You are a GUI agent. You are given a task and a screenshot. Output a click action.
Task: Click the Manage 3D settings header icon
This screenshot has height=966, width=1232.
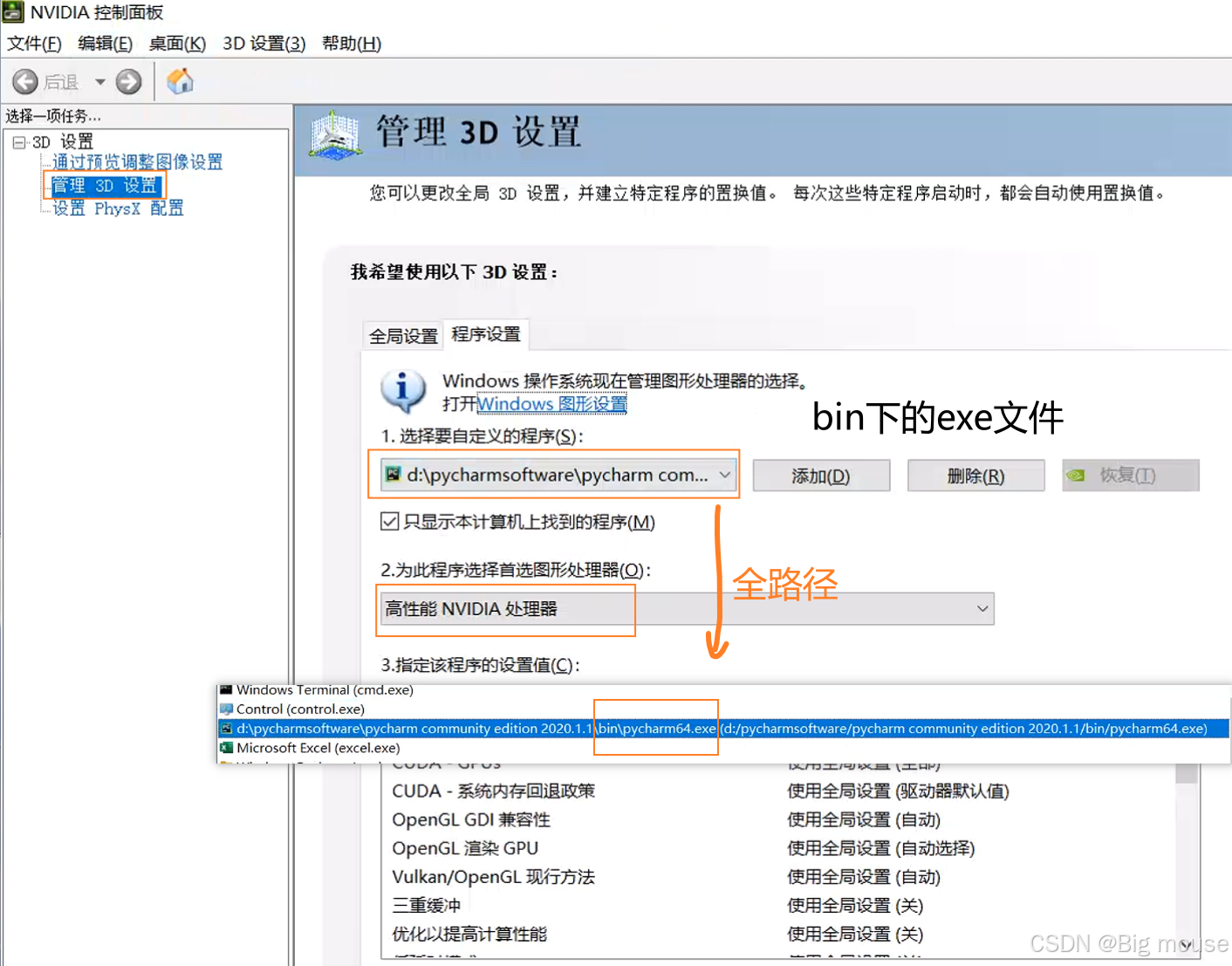click(x=336, y=136)
